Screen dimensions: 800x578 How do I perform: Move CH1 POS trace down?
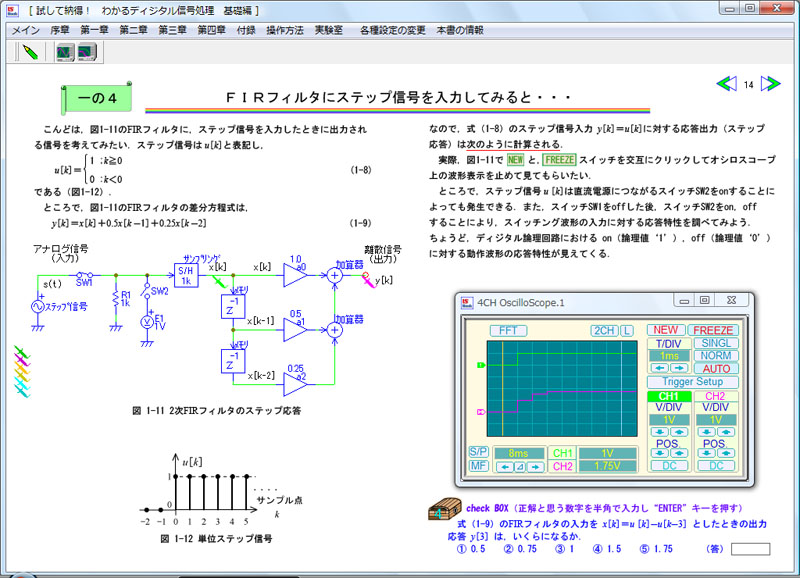pyautogui.click(x=660, y=453)
